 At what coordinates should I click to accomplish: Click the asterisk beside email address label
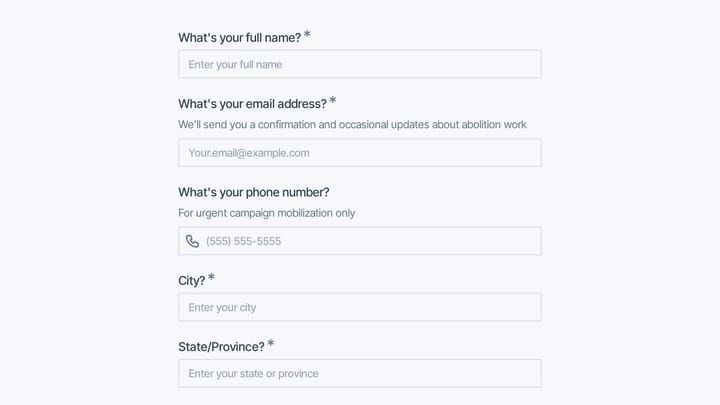(x=333, y=101)
